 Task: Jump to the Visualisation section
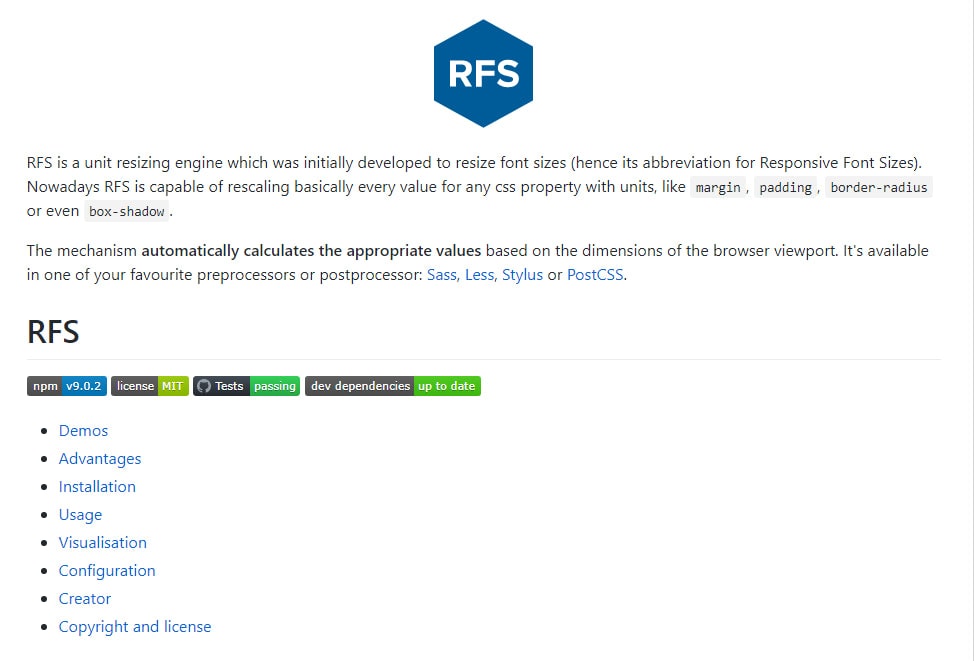point(102,542)
